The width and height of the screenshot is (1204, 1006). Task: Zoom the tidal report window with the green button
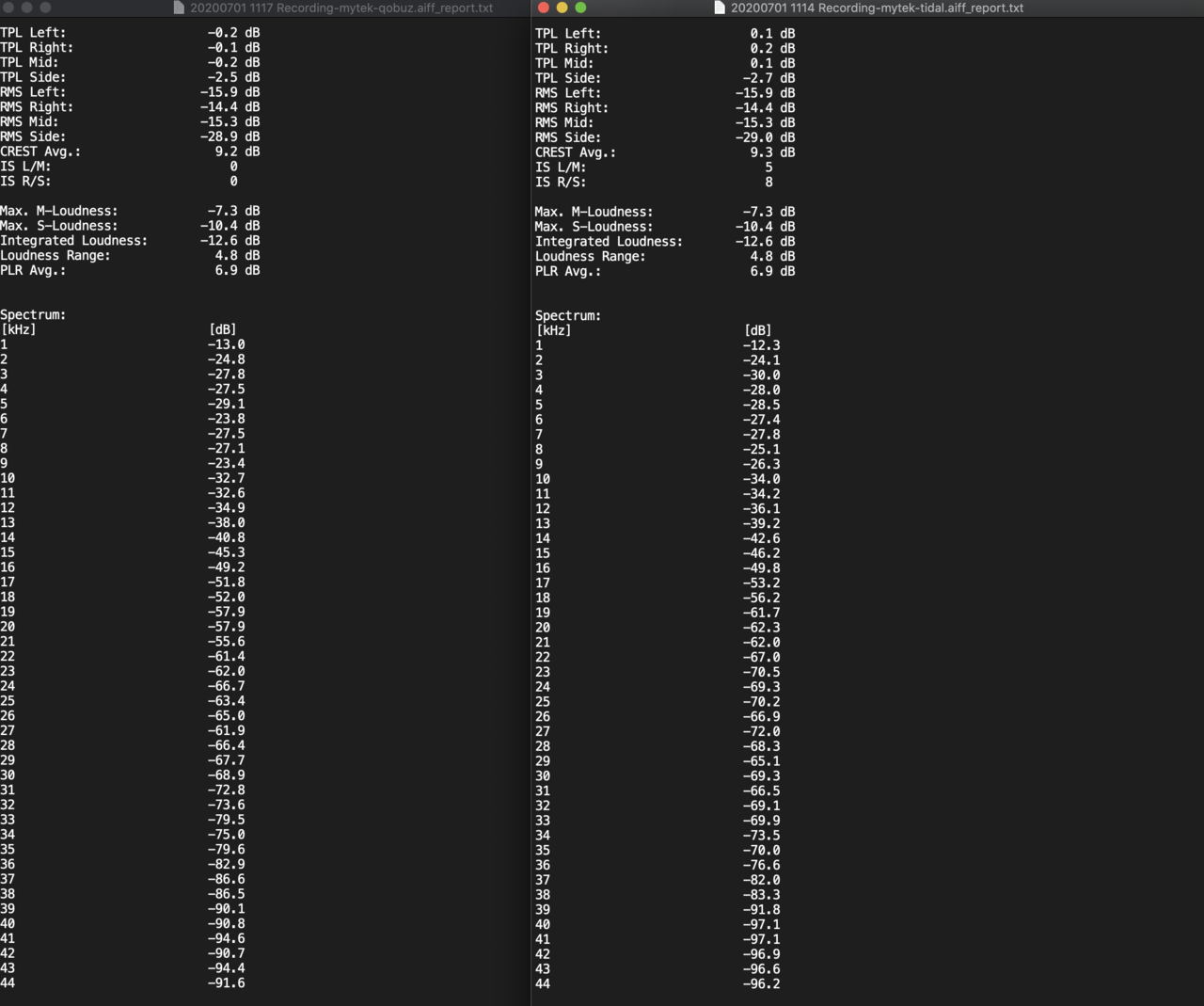pyautogui.click(x=580, y=8)
